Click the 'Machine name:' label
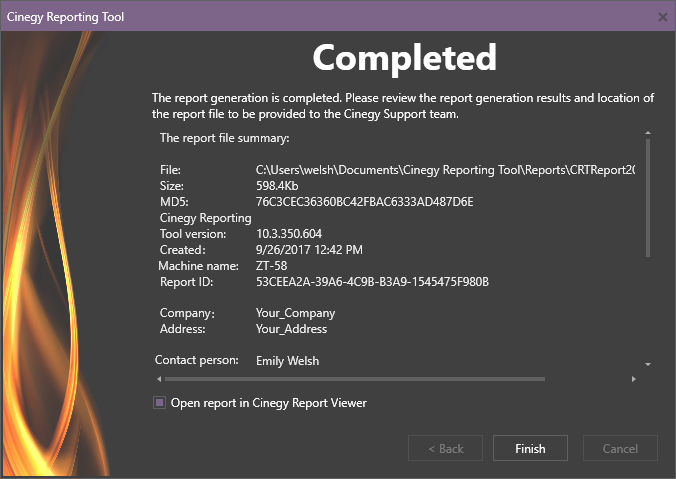 (198, 266)
